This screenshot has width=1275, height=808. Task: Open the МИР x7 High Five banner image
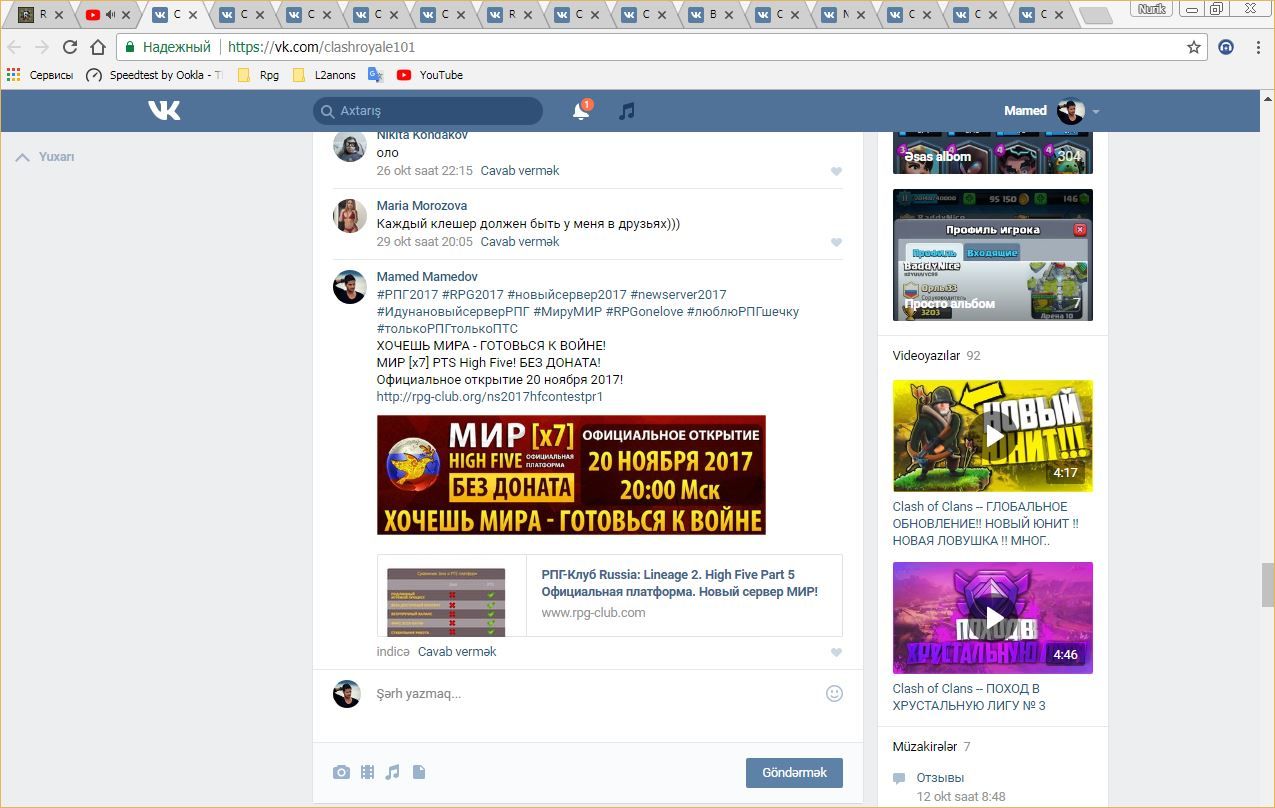[571, 475]
